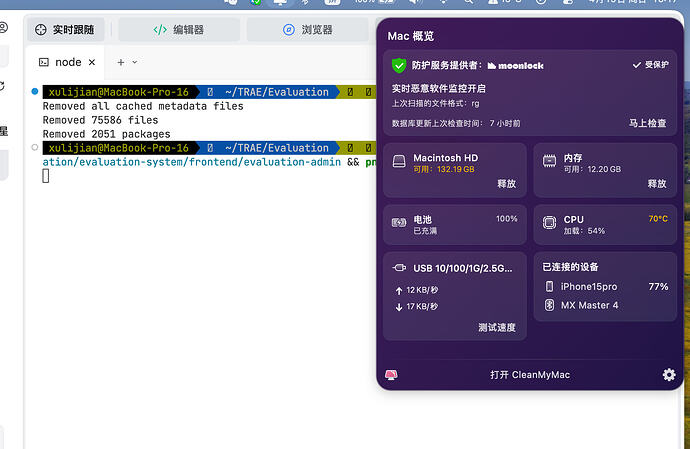Expand the new terminal dropdown chevron
This screenshot has width=690, height=449.
135,63
